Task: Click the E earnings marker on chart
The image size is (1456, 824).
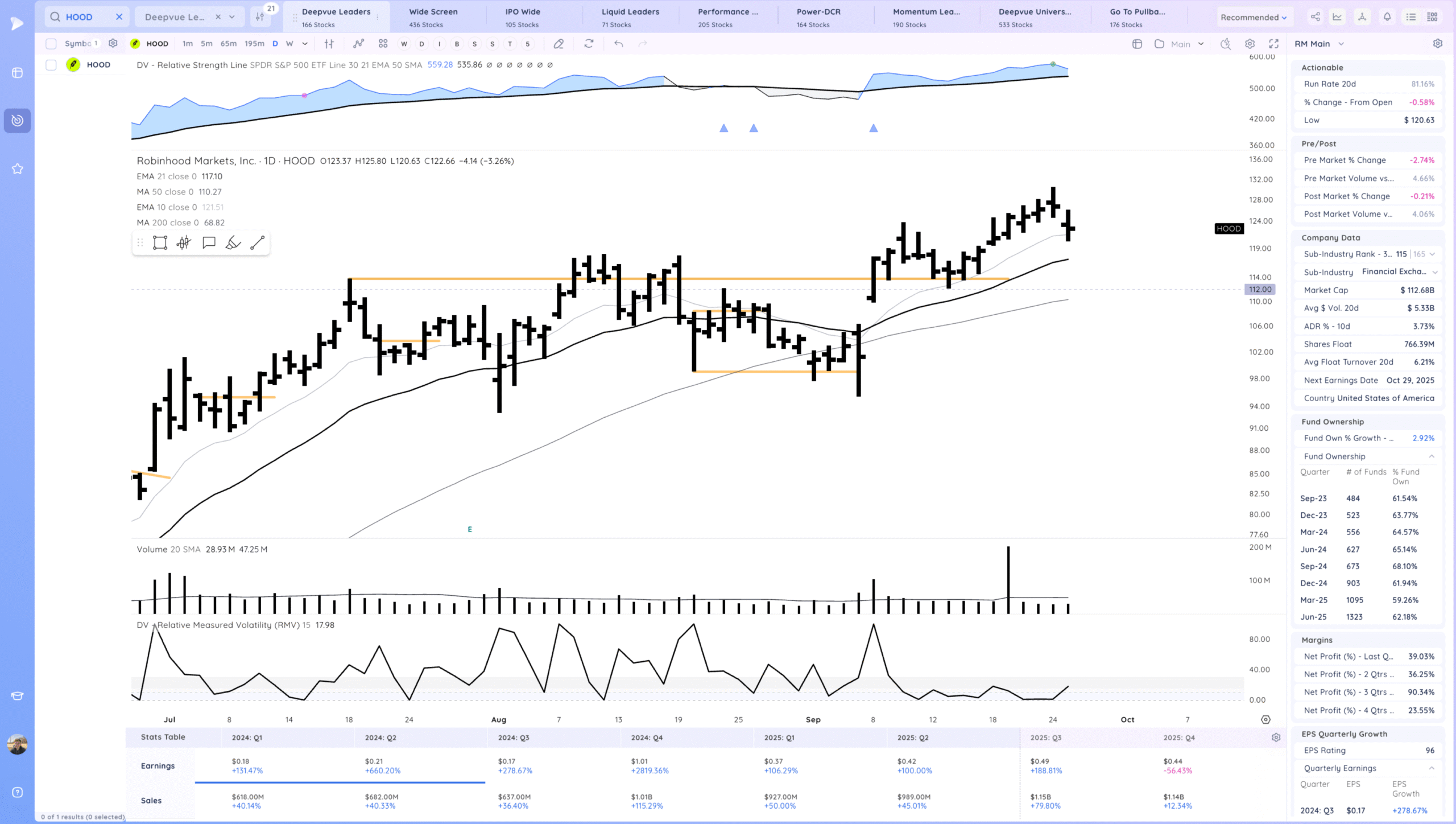Action: [x=470, y=529]
